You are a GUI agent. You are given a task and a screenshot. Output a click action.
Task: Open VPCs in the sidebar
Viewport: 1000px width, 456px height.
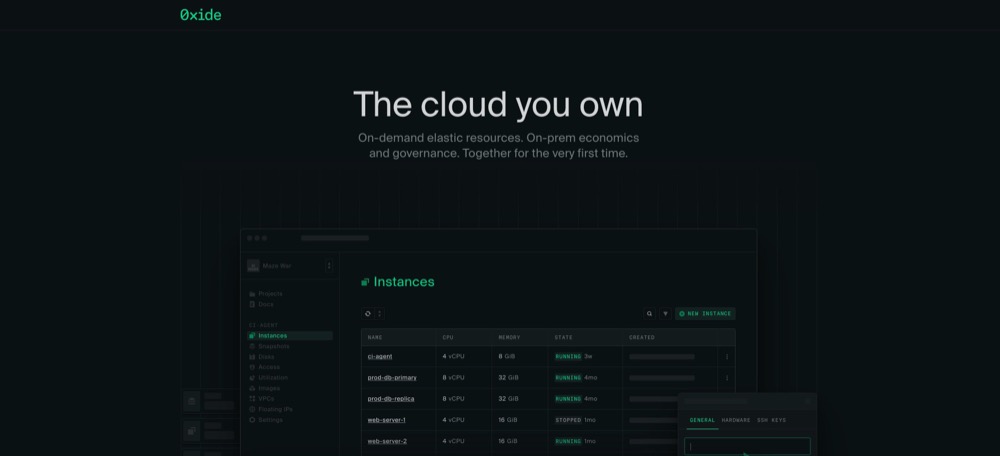[x=266, y=399]
